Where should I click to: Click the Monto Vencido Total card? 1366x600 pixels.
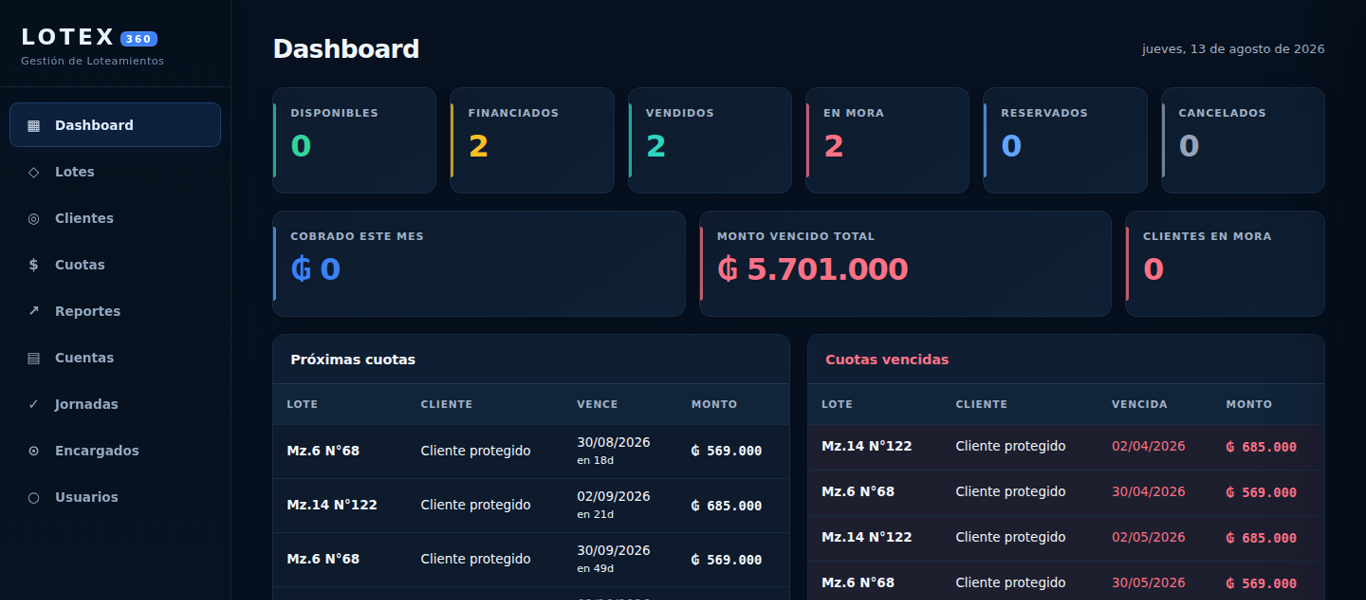click(x=905, y=264)
